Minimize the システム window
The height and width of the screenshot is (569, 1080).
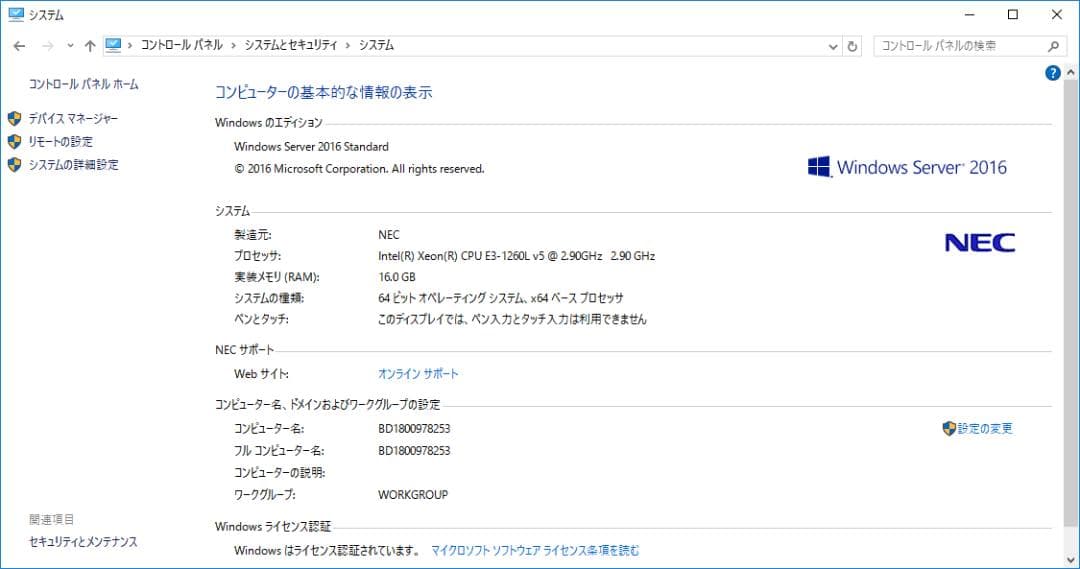pos(970,14)
